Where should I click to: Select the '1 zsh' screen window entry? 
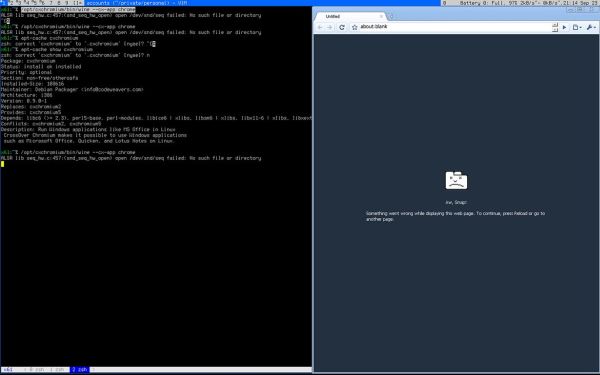pos(58,370)
